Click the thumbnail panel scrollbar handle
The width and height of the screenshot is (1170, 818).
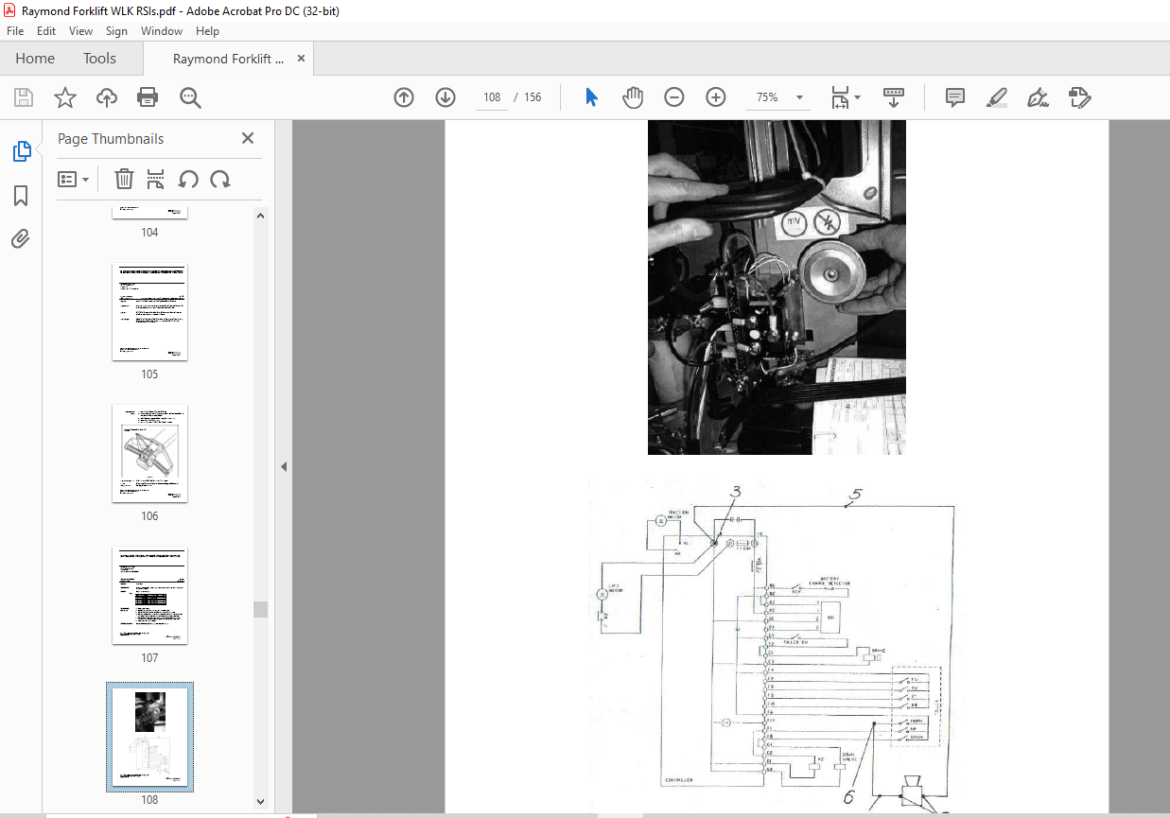[x=260, y=609]
